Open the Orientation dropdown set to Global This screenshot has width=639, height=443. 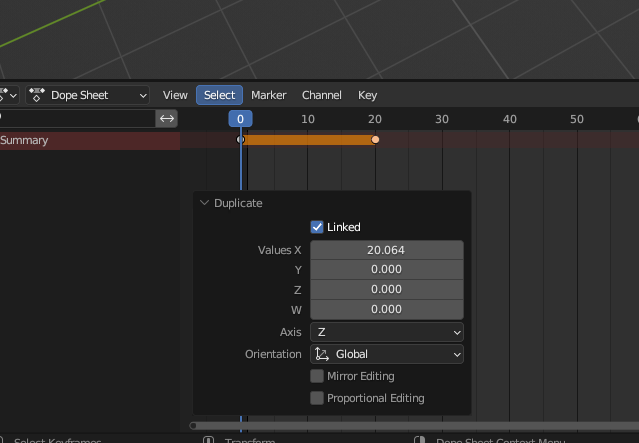point(387,354)
